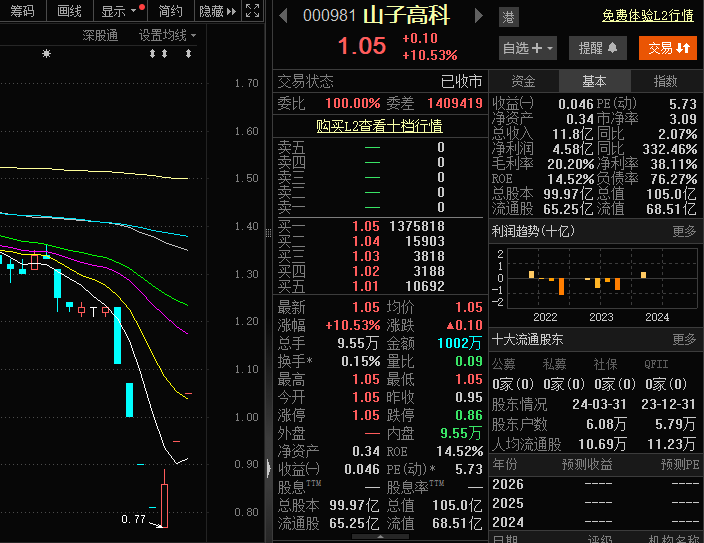
Task: Click the sun-shaped event marker on the chart
Action: click(46, 54)
